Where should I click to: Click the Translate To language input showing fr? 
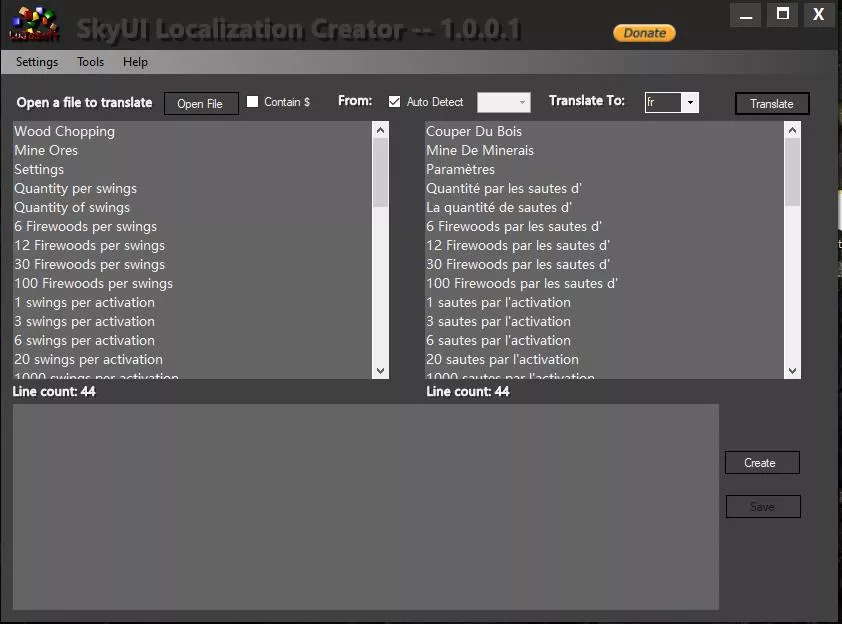[663, 103]
